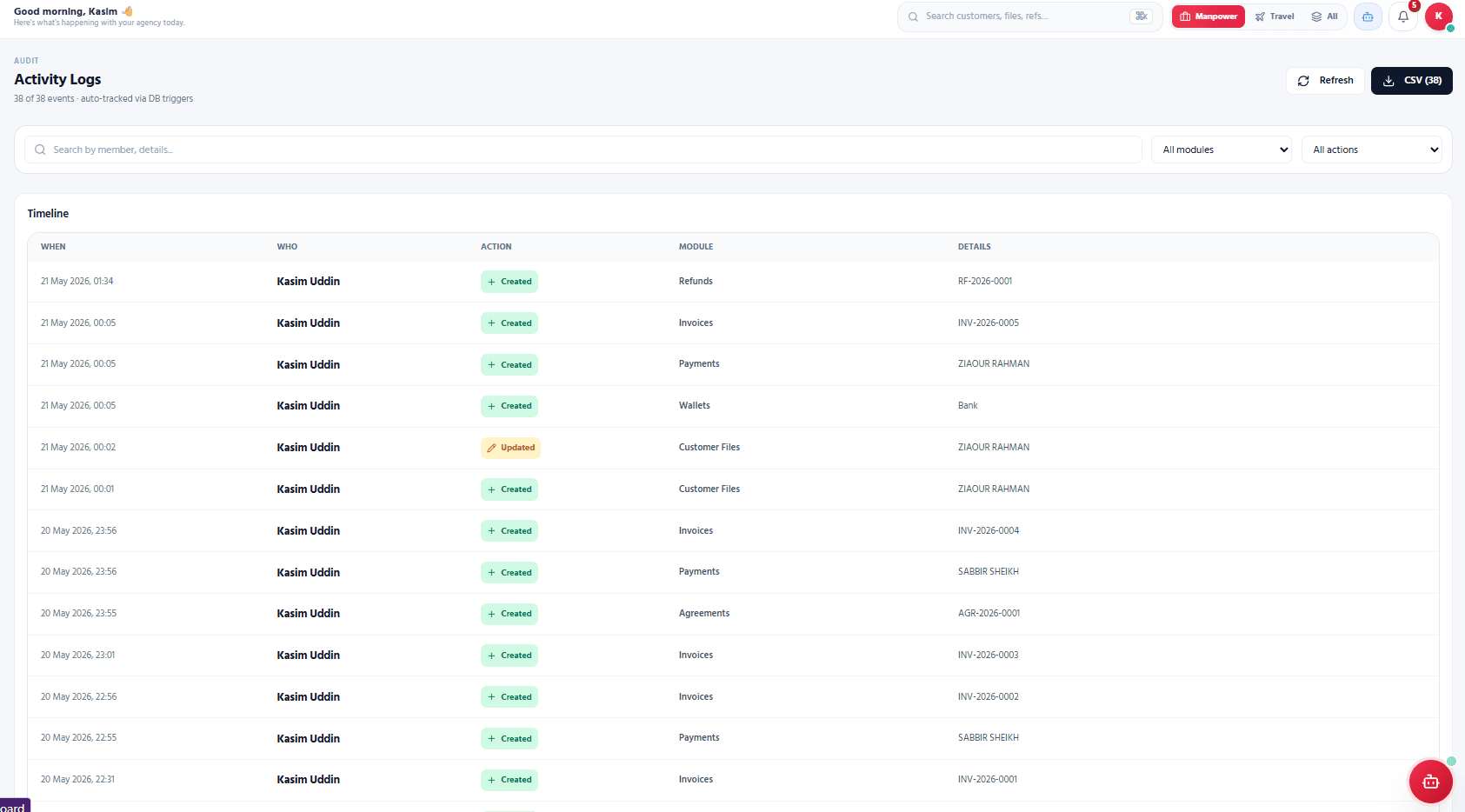Download CSV (38) export
Viewport: 1465px width, 812px height.
click(1412, 81)
